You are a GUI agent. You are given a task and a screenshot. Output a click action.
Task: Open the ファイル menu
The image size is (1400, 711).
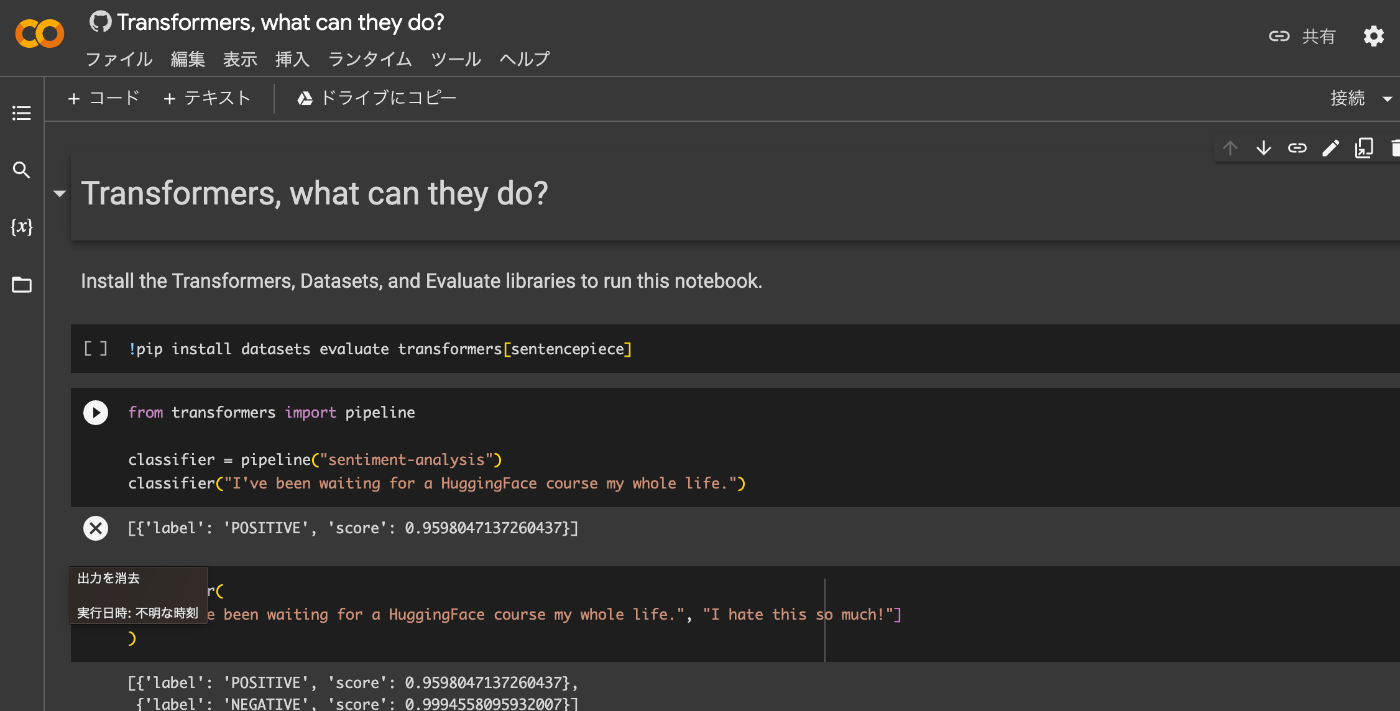point(119,59)
